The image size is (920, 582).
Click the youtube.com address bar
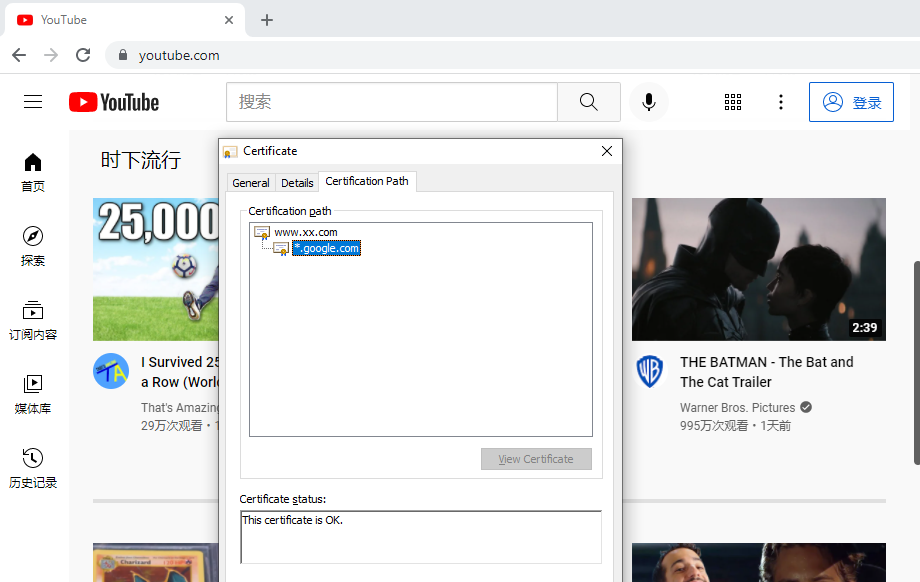510,55
